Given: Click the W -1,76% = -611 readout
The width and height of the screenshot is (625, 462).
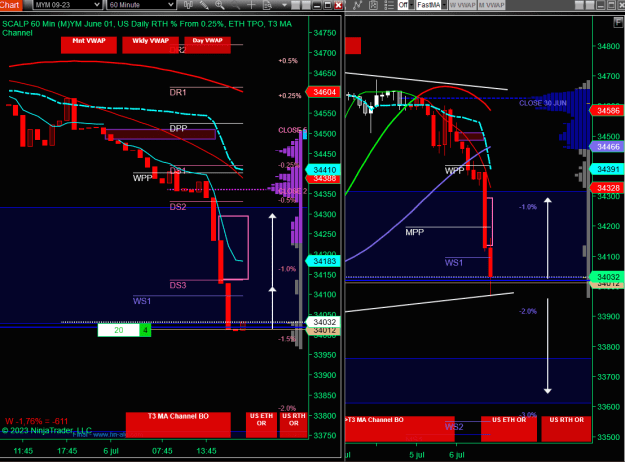Looking at the screenshot, I should click(x=37, y=421).
